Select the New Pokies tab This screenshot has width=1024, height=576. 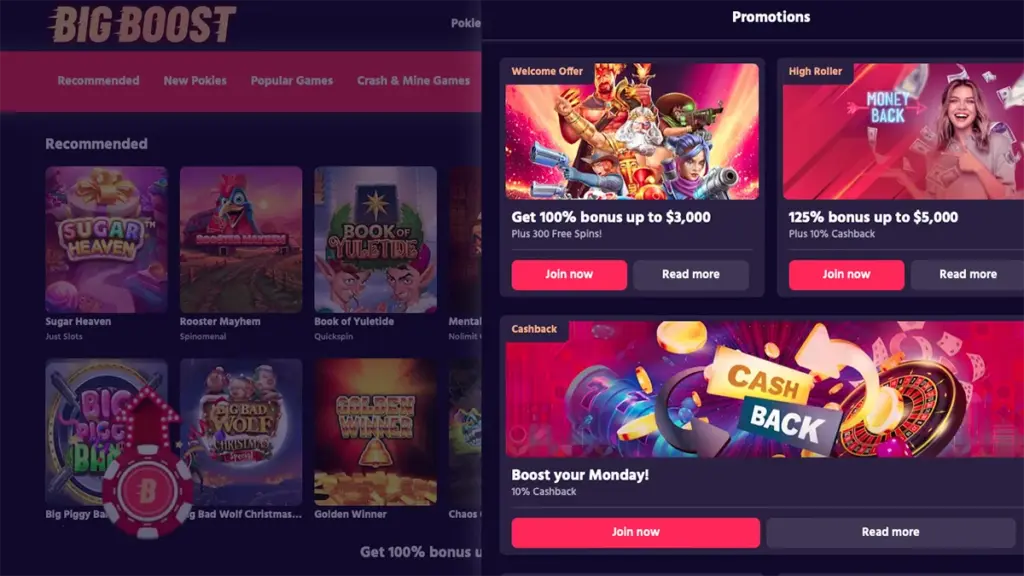[x=195, y=80]
